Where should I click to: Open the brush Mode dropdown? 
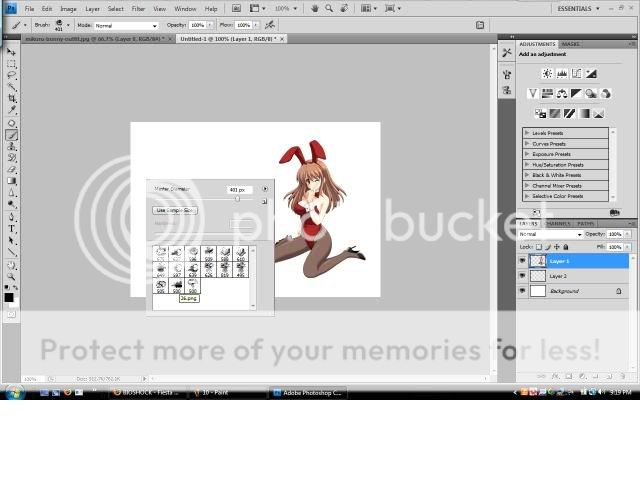click(x=126, y=25)
